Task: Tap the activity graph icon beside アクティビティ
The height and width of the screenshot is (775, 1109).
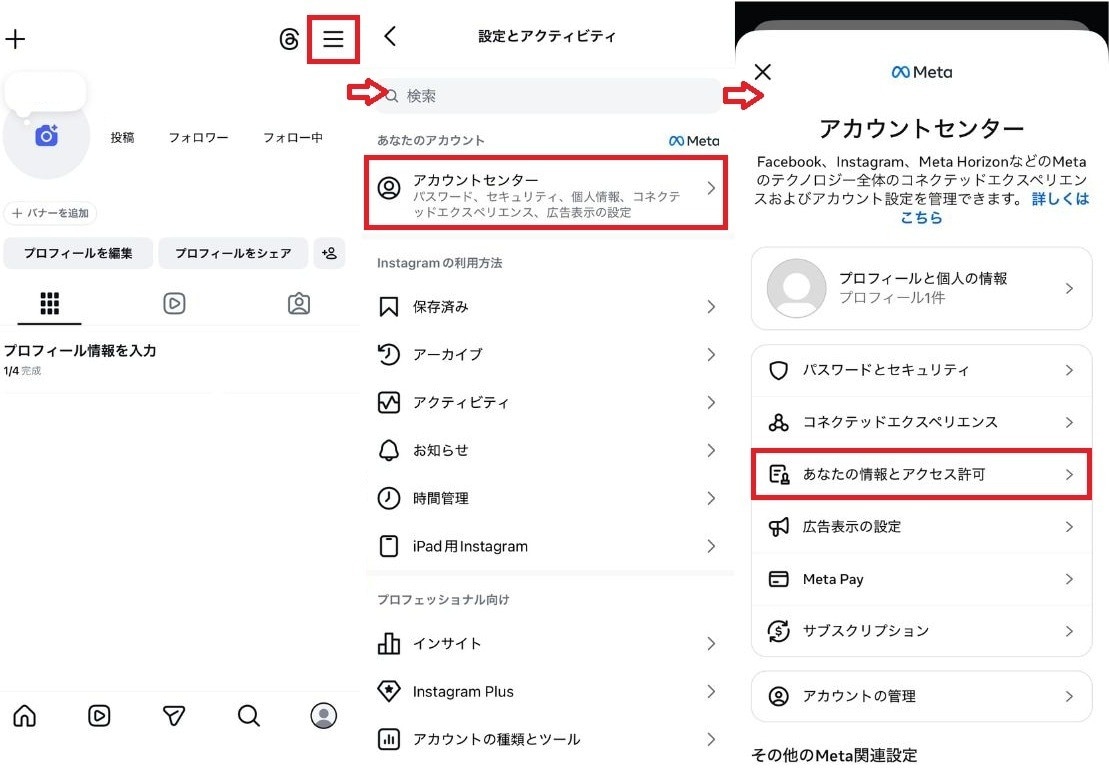Action: [388, 402]
